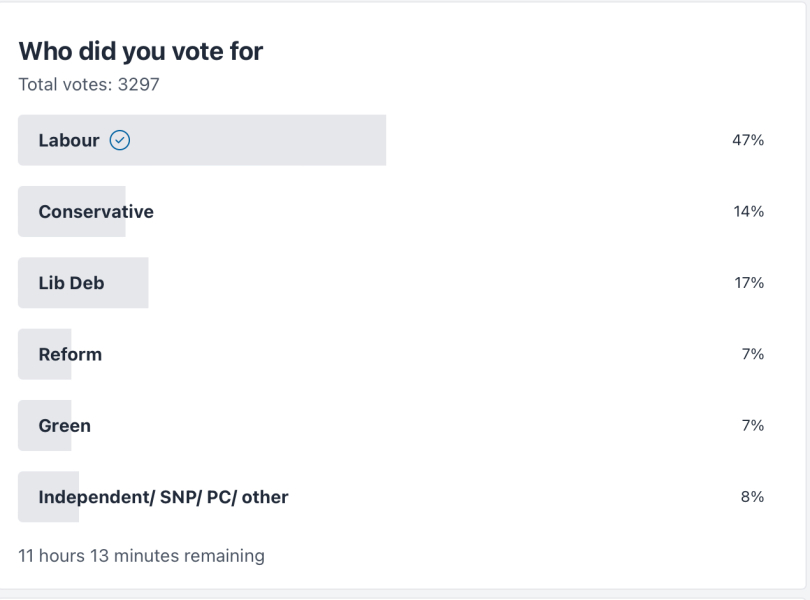Screen dimensions: 810x600
Task: Select the Conservative poll option
Action: pos(96,212)
